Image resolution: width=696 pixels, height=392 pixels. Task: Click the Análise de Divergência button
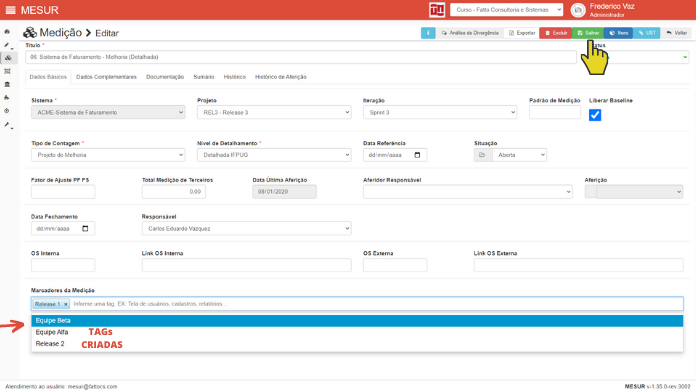(x=470, y=33)
